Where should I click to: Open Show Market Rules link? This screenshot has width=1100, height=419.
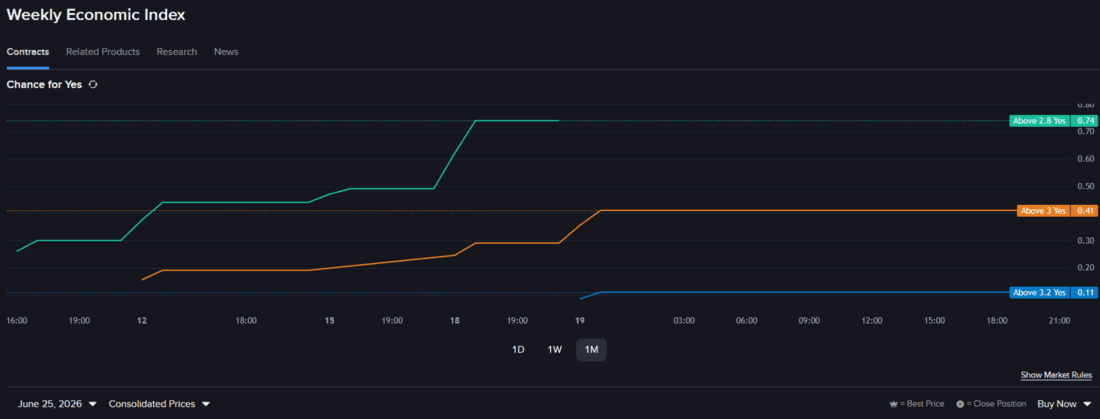(x=1056, y=375)
